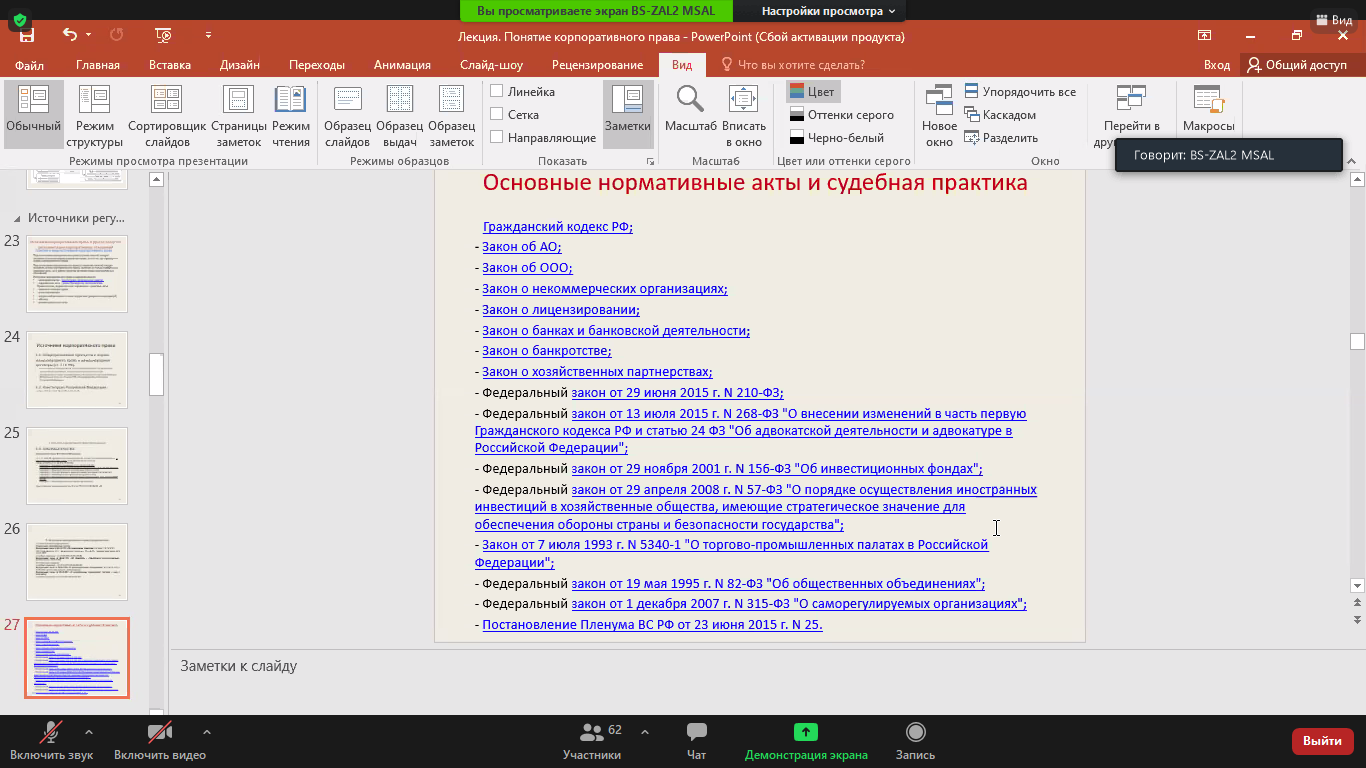Switch to Animations (Анимация) tab
This screenshot has width=1366, height=768.
click(403, 65)
